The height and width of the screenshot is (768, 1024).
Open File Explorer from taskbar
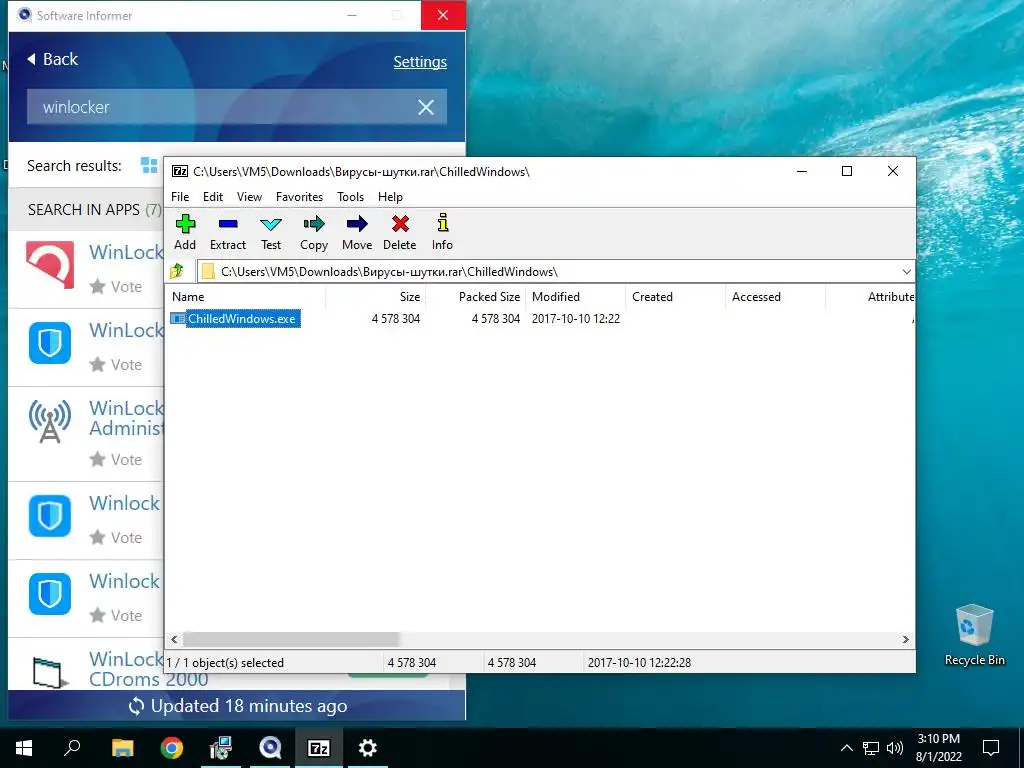pos(122,748)
